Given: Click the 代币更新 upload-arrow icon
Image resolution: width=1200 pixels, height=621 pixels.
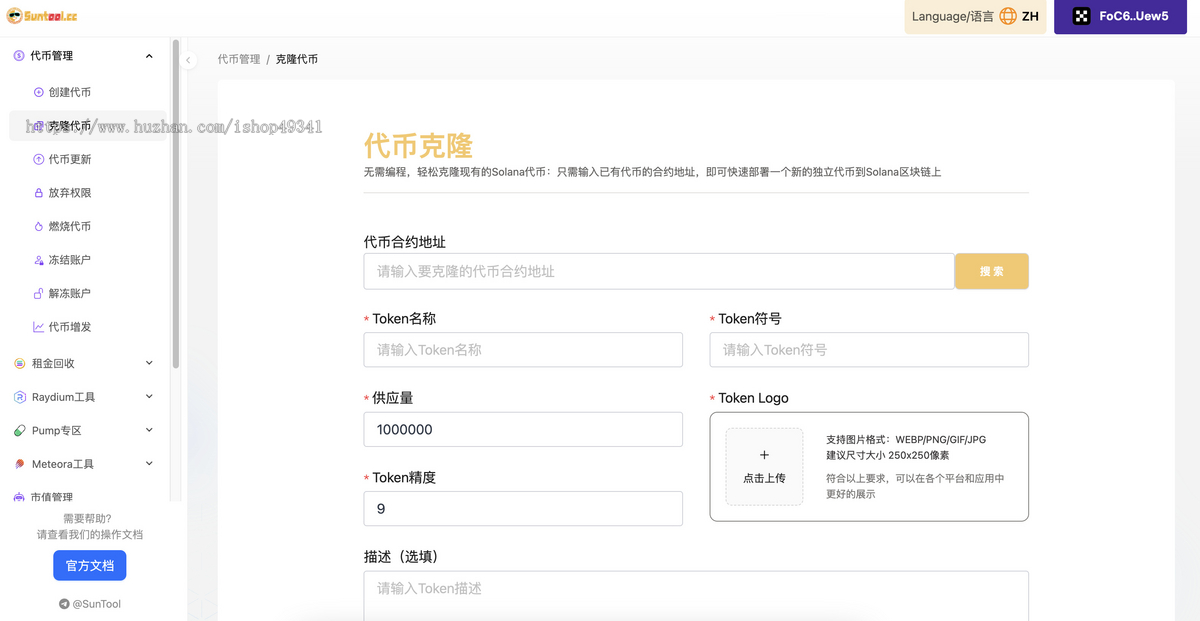Looking at the screenshot, I should click(x=39, y=159).
